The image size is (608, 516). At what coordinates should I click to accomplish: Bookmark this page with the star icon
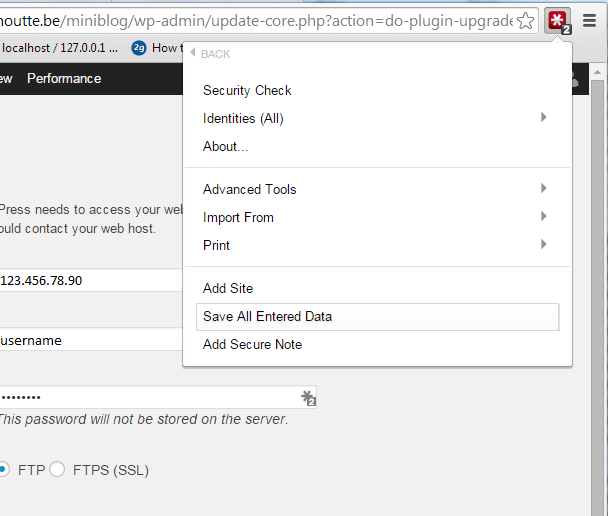click(526, 21)
